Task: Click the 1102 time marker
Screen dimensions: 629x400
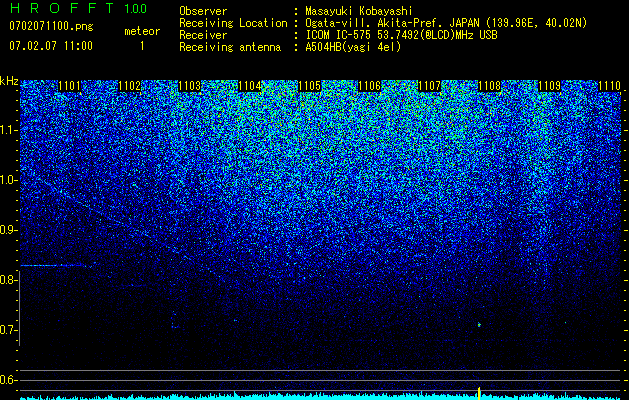Action: [130, 86]
